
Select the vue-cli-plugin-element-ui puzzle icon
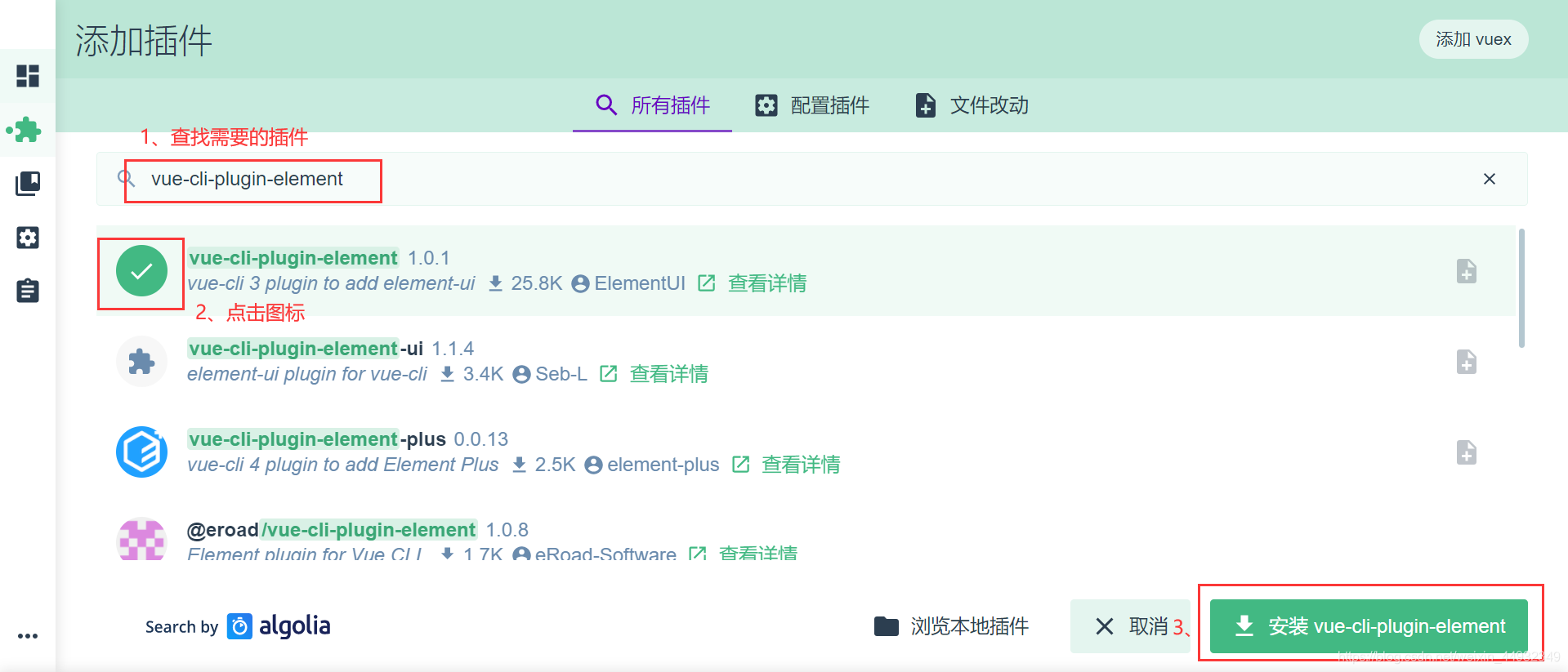tap(141, 362)
